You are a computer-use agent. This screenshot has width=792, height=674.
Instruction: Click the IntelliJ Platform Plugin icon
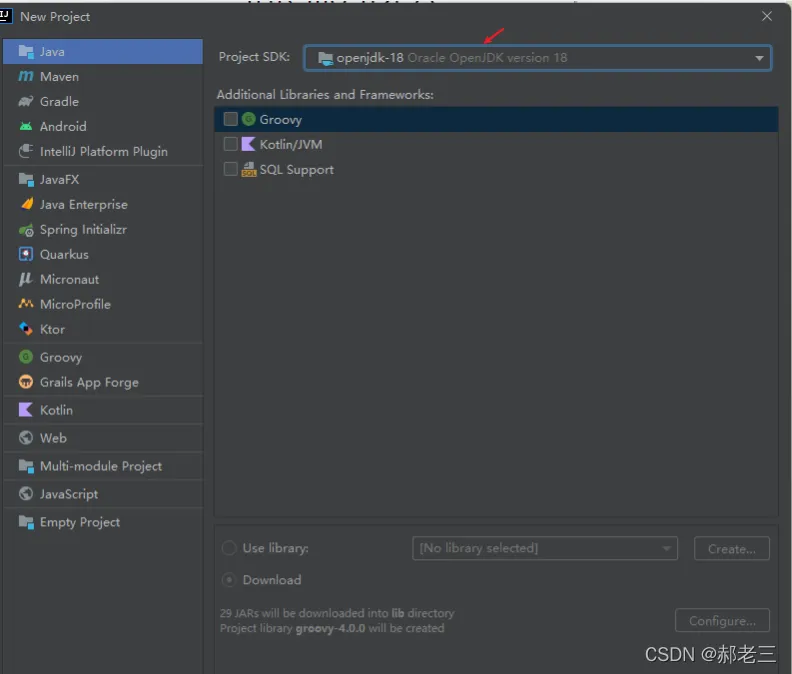pos(26,151)
